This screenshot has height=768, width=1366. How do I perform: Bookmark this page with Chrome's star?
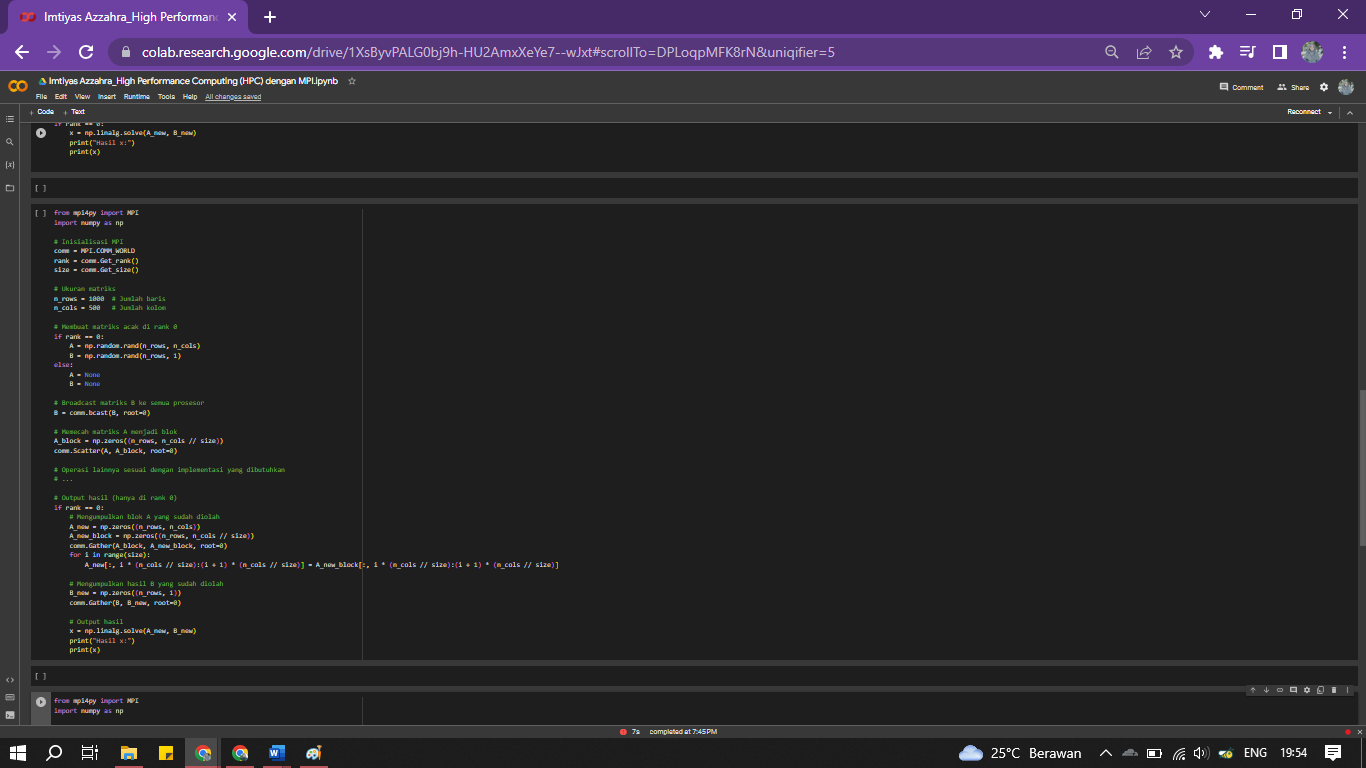[x=1176, y=52]
